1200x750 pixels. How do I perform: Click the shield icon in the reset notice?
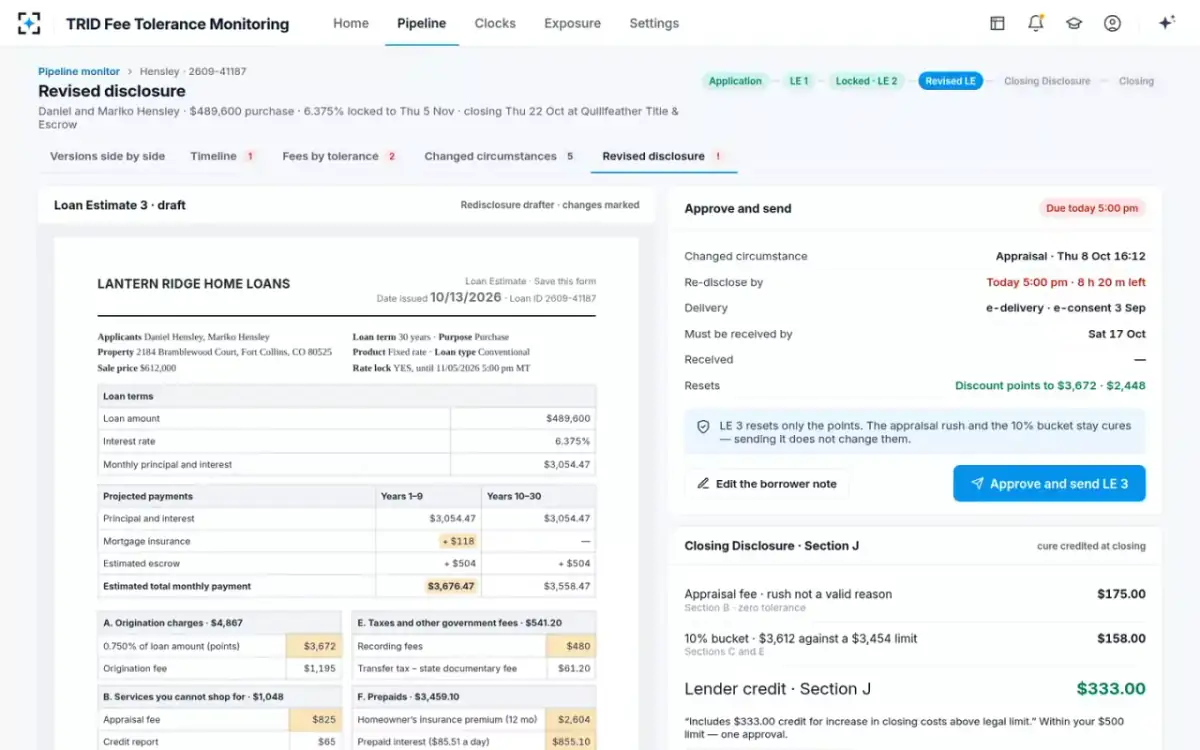tap(703, 426)
